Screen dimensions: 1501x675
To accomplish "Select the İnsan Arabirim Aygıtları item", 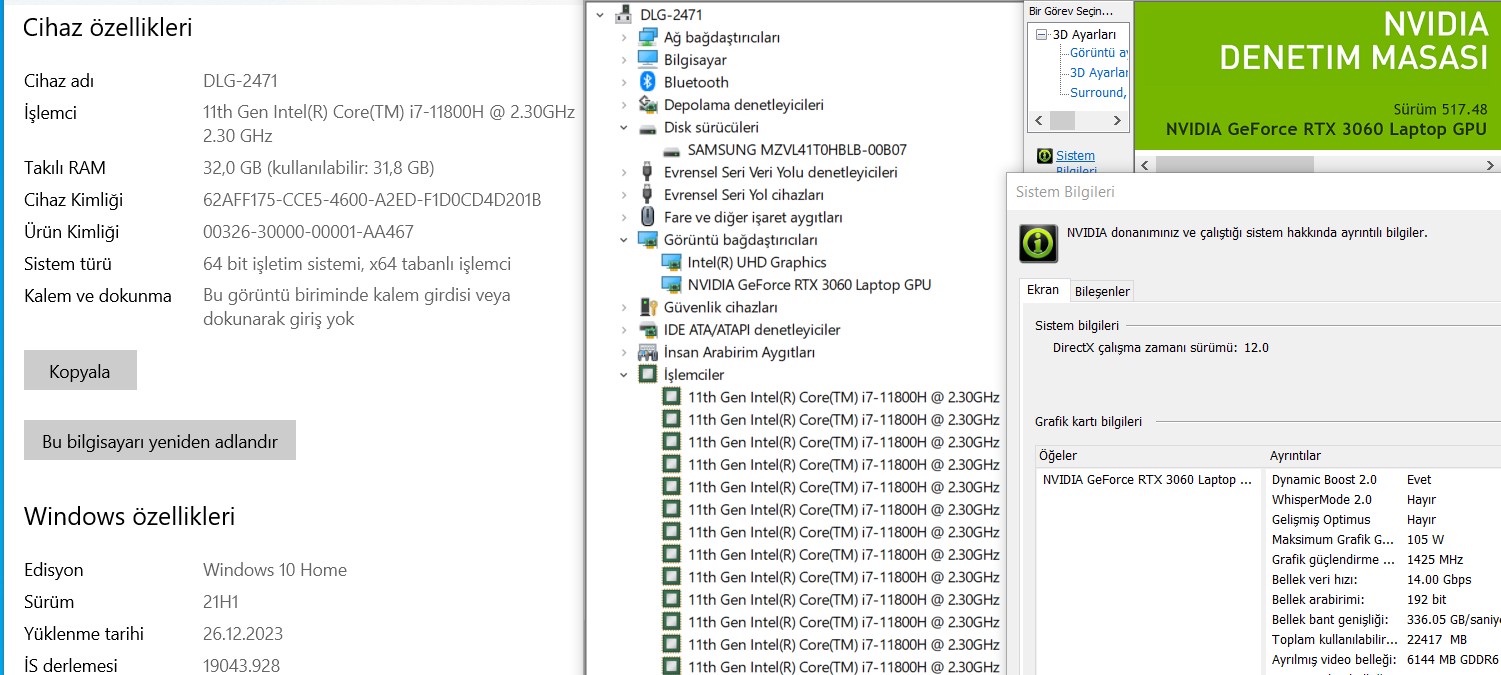I will point(739,352).
